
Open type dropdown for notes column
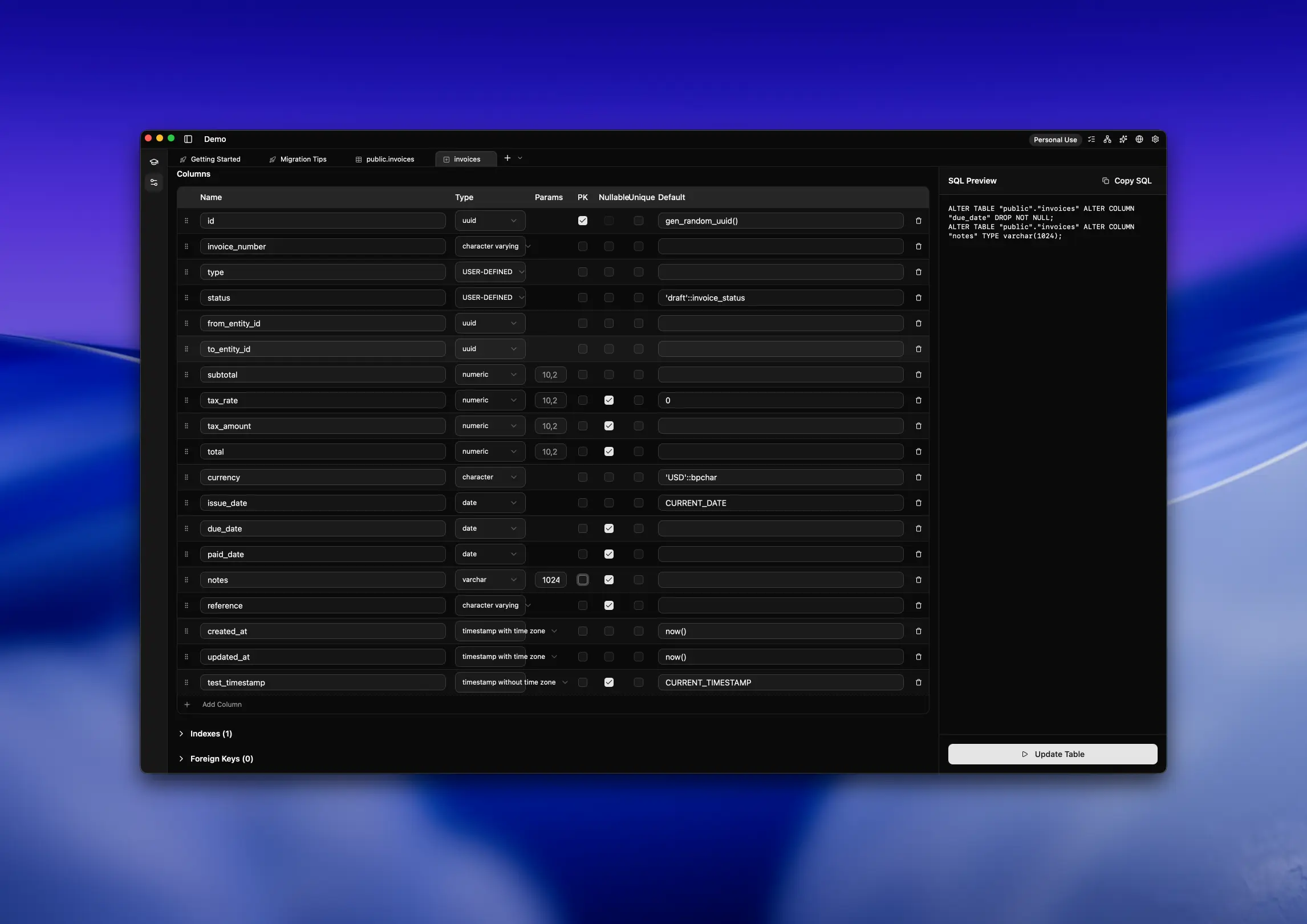[489, 580]
